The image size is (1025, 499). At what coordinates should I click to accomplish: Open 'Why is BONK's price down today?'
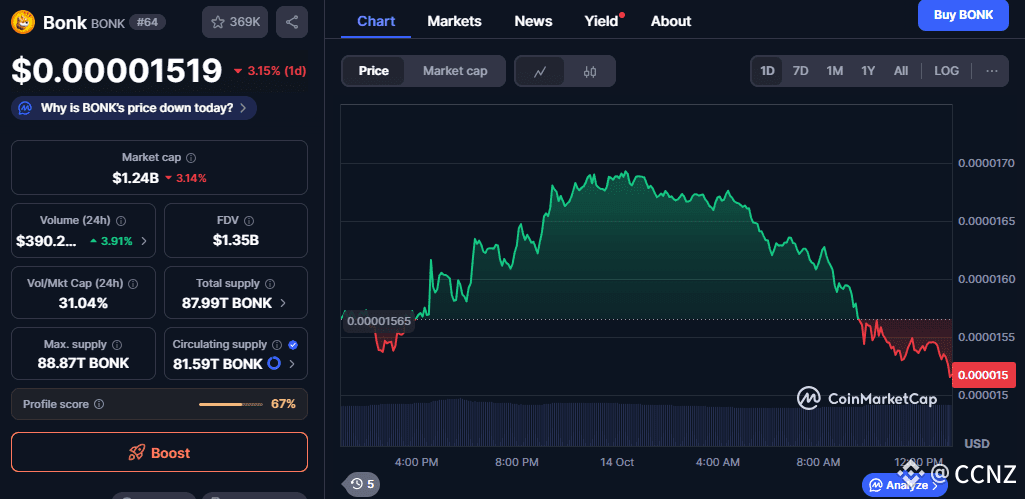click(x=134, y=108)
